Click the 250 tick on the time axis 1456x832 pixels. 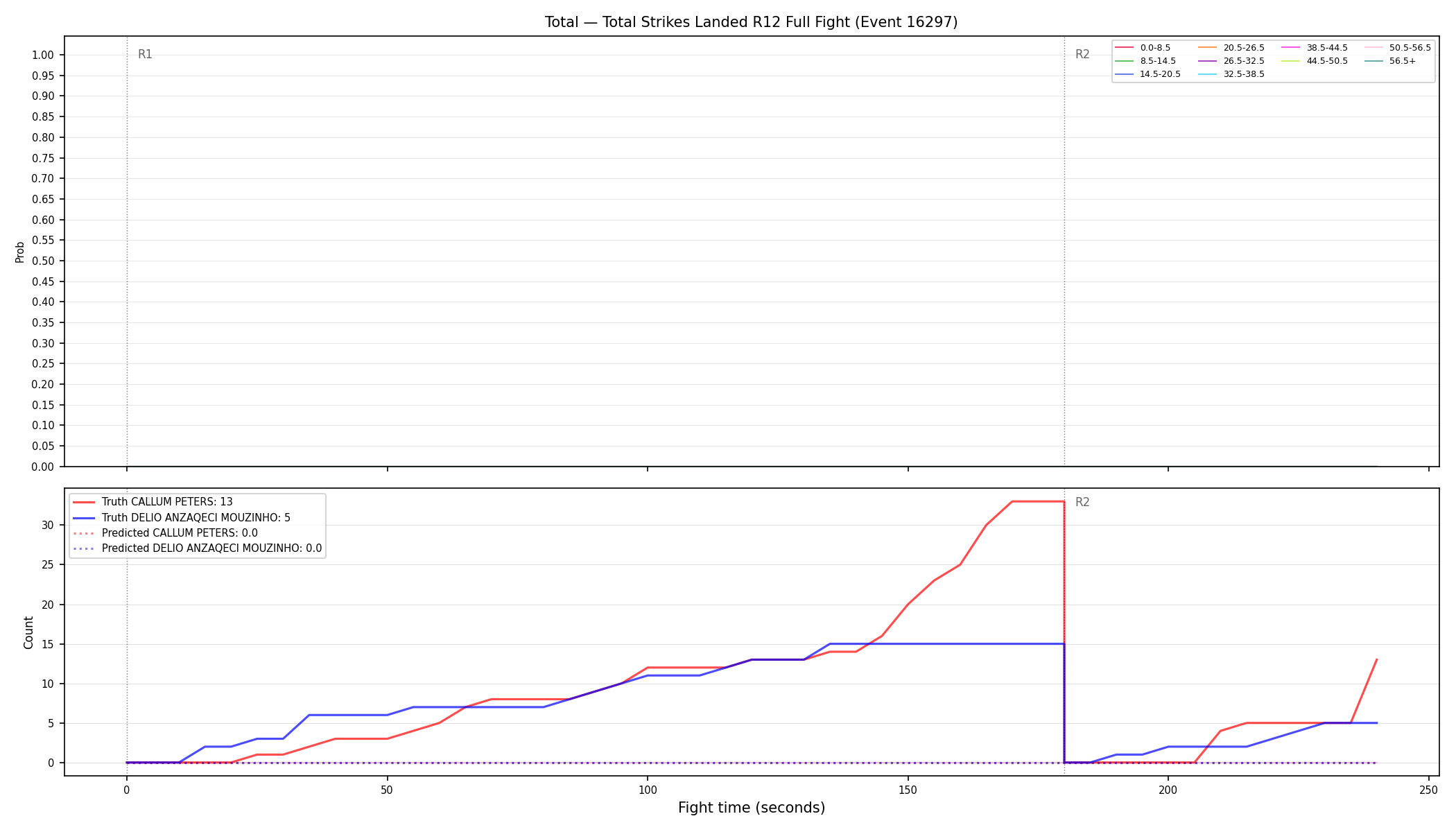pyautogui.click(x=1428, y=789)
